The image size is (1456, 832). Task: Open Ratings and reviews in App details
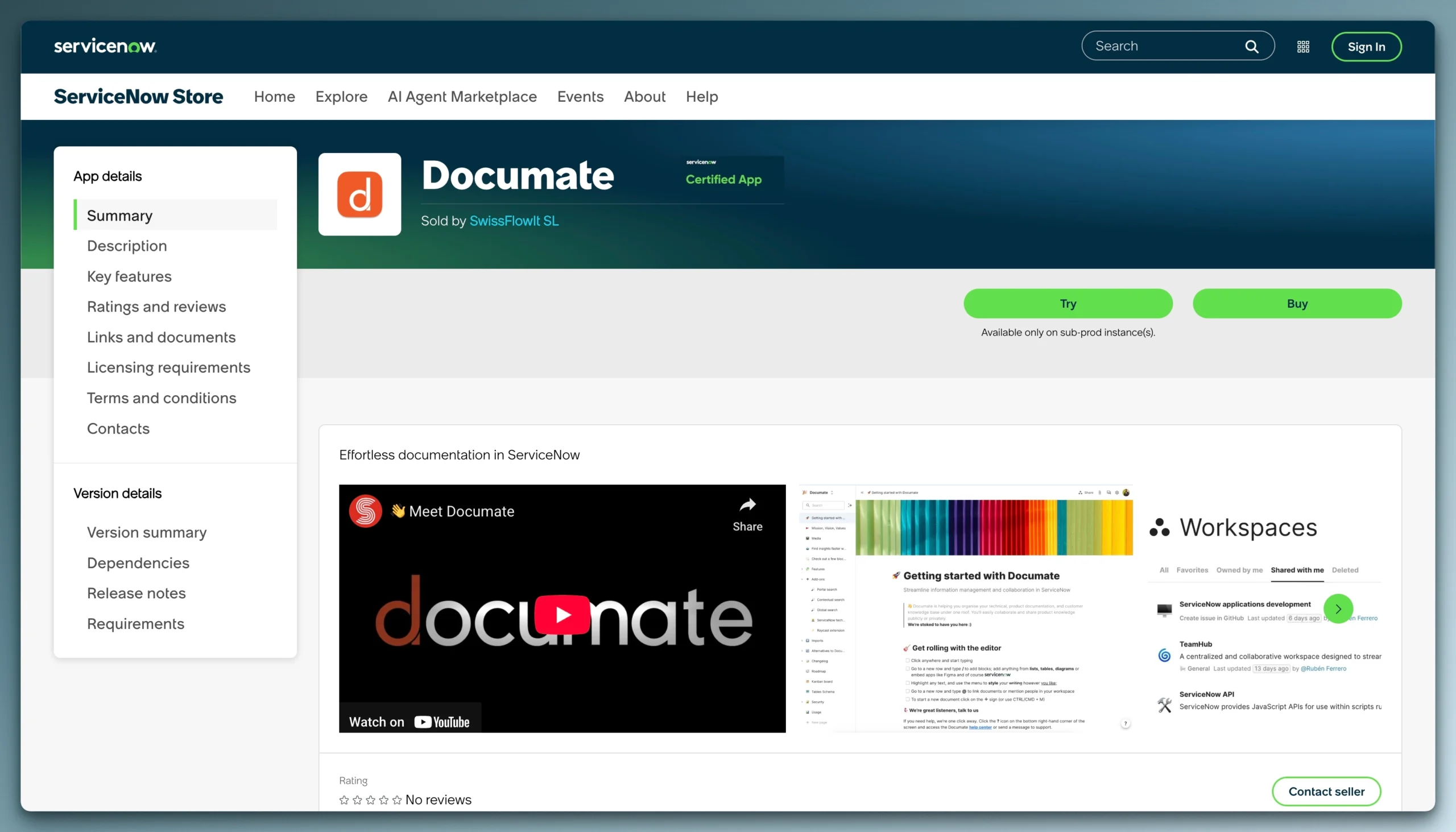156,307
